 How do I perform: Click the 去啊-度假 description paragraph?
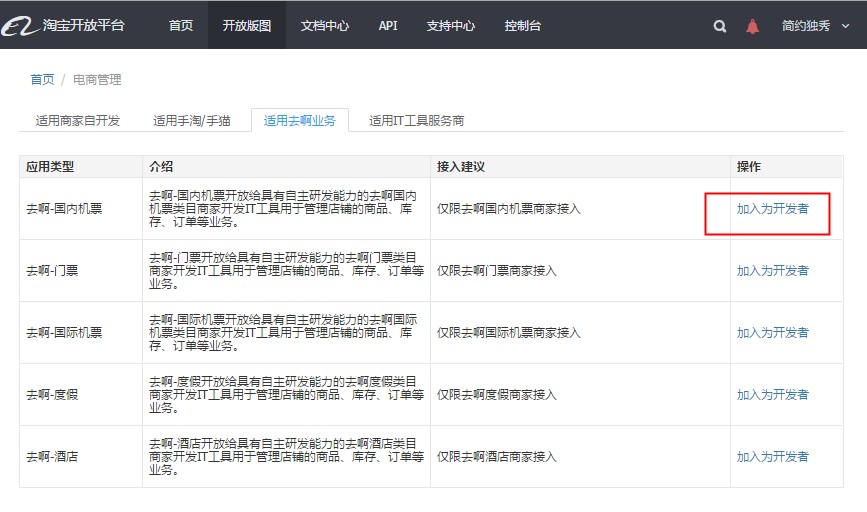tap(286, 395)
